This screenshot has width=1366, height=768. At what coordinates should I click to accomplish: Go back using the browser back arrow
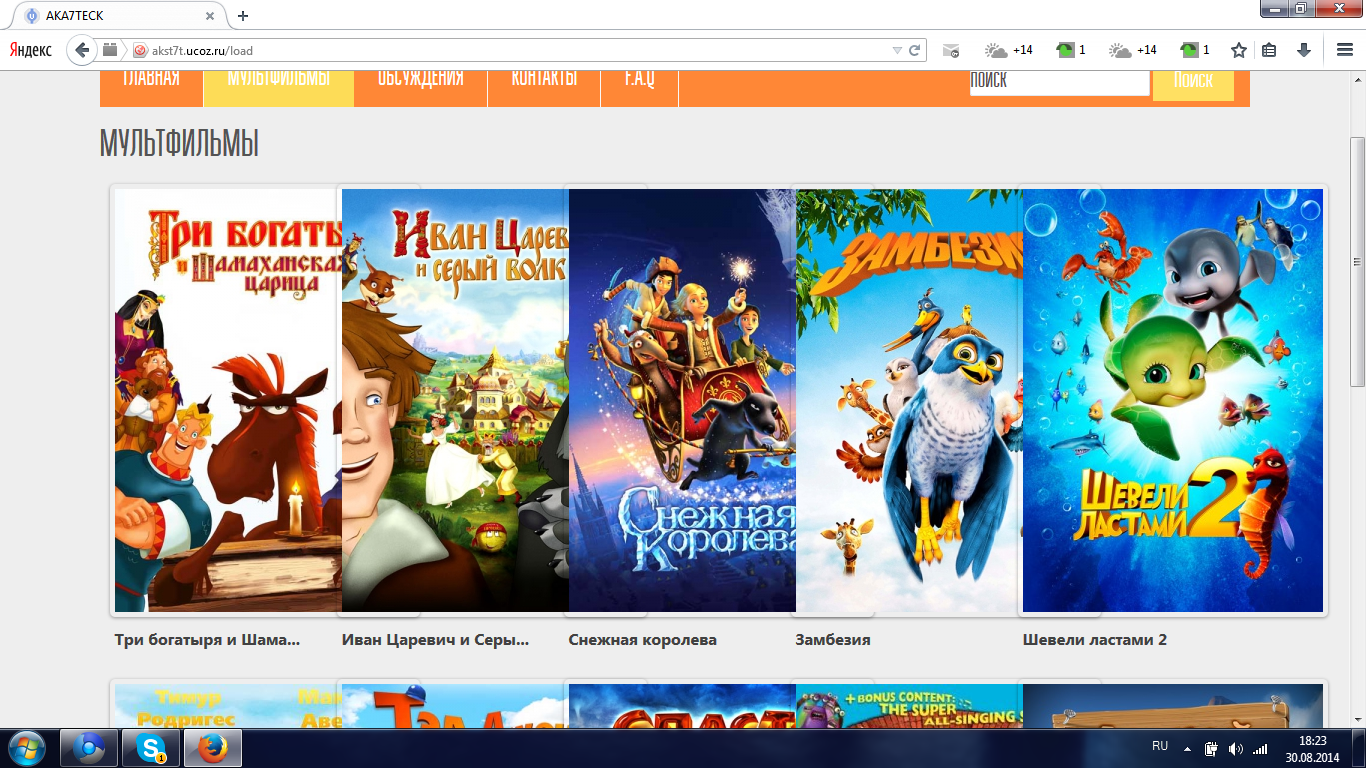[82, 50]
